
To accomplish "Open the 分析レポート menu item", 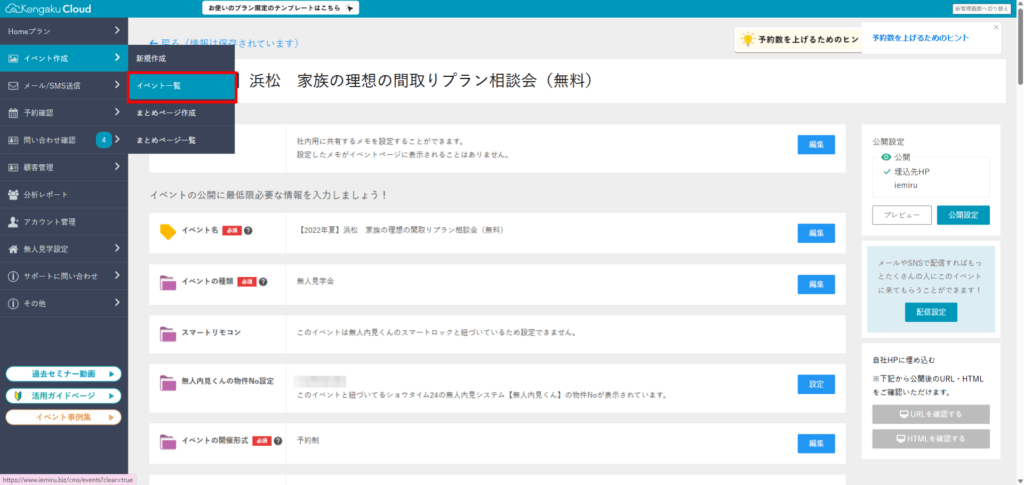I will click(63, 195).
